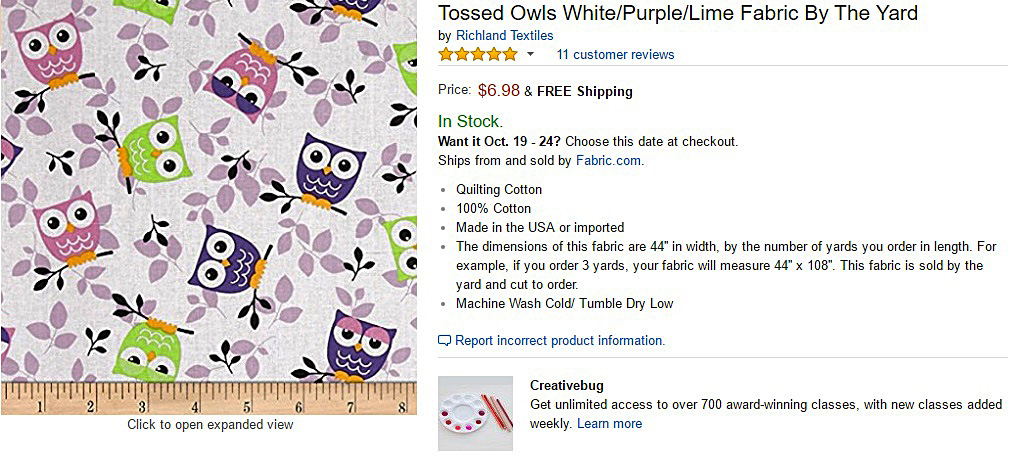1010x459 pixels.
Task: Click the fifth star in the rating
Action: coord(510,54)
